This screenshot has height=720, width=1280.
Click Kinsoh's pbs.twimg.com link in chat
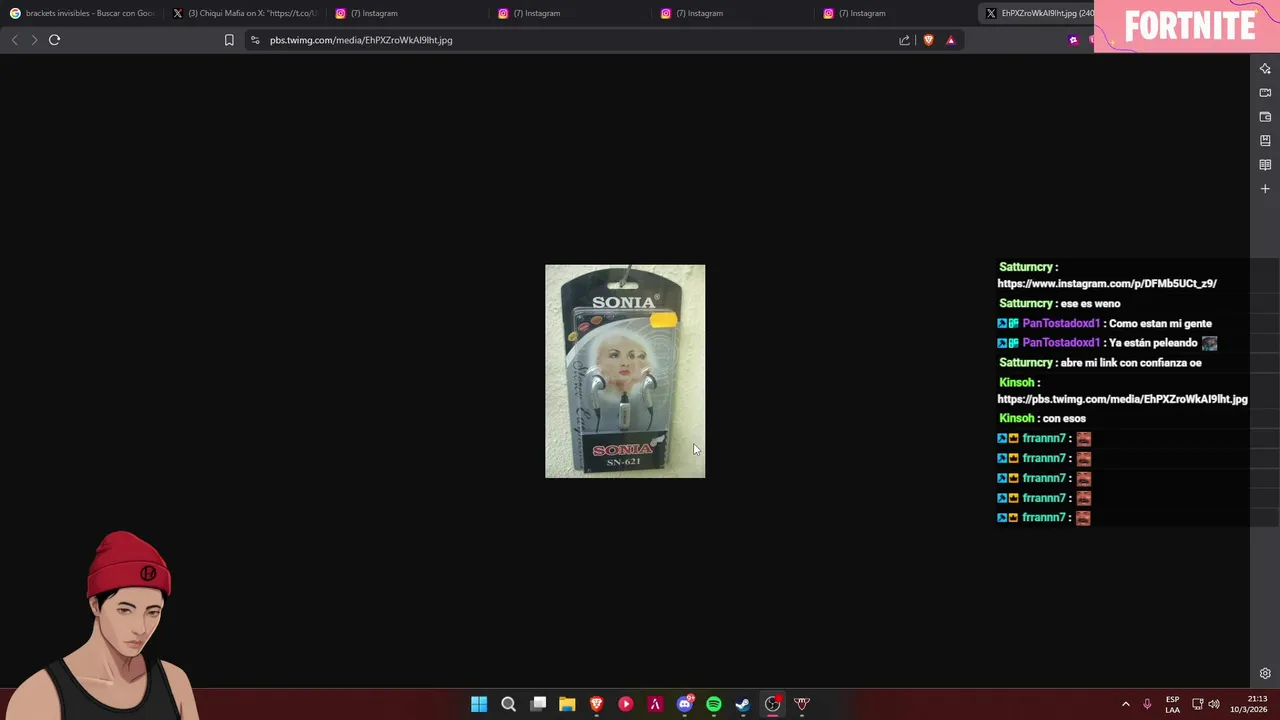[1122, 399]
